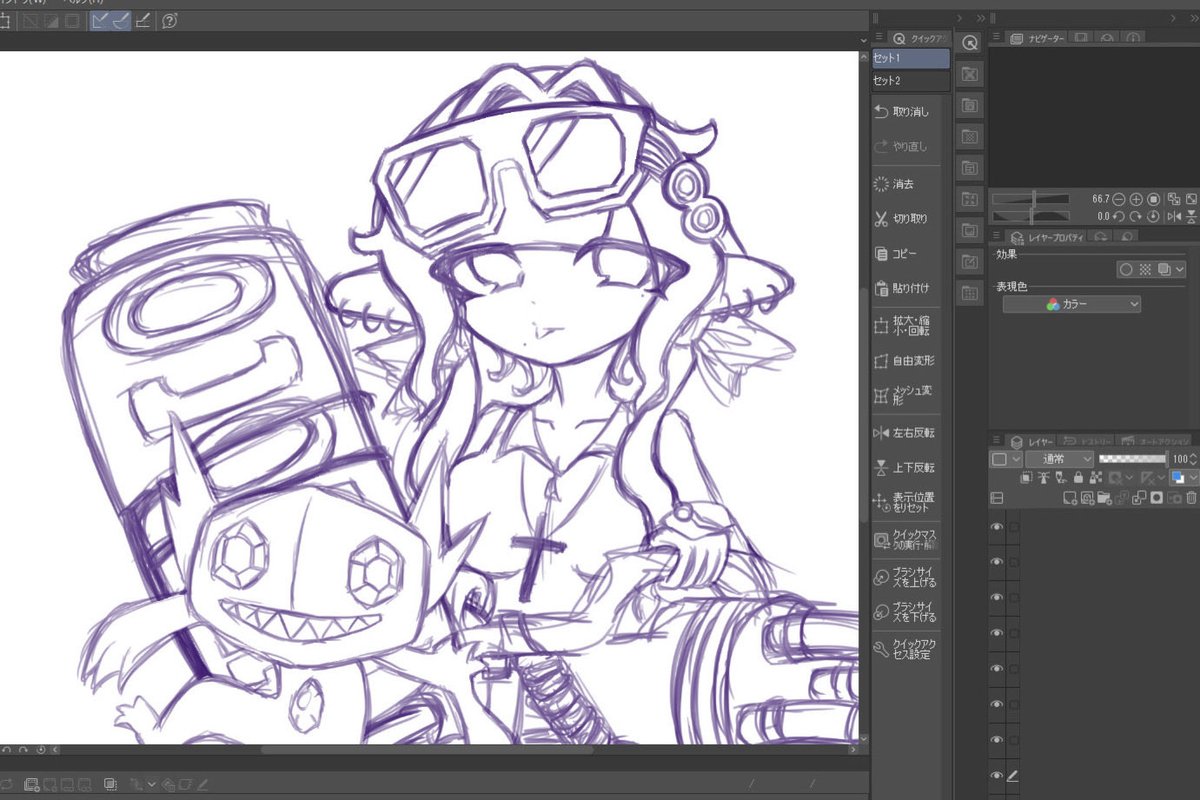Viewport: 1200px width, 800px height.
Task: Click Navigator flip horizontal icon
Action: pyautogui.click(x=1174, y=216)
